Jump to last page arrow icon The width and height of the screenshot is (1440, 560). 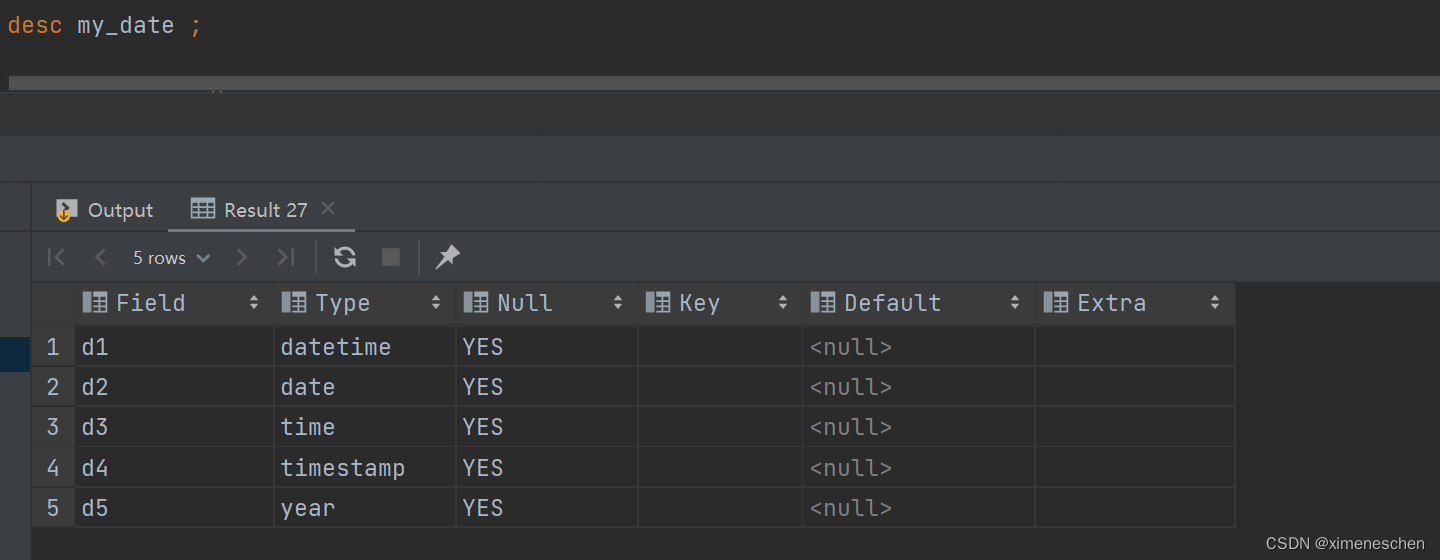pyautogui.click(x=286, y=257)
